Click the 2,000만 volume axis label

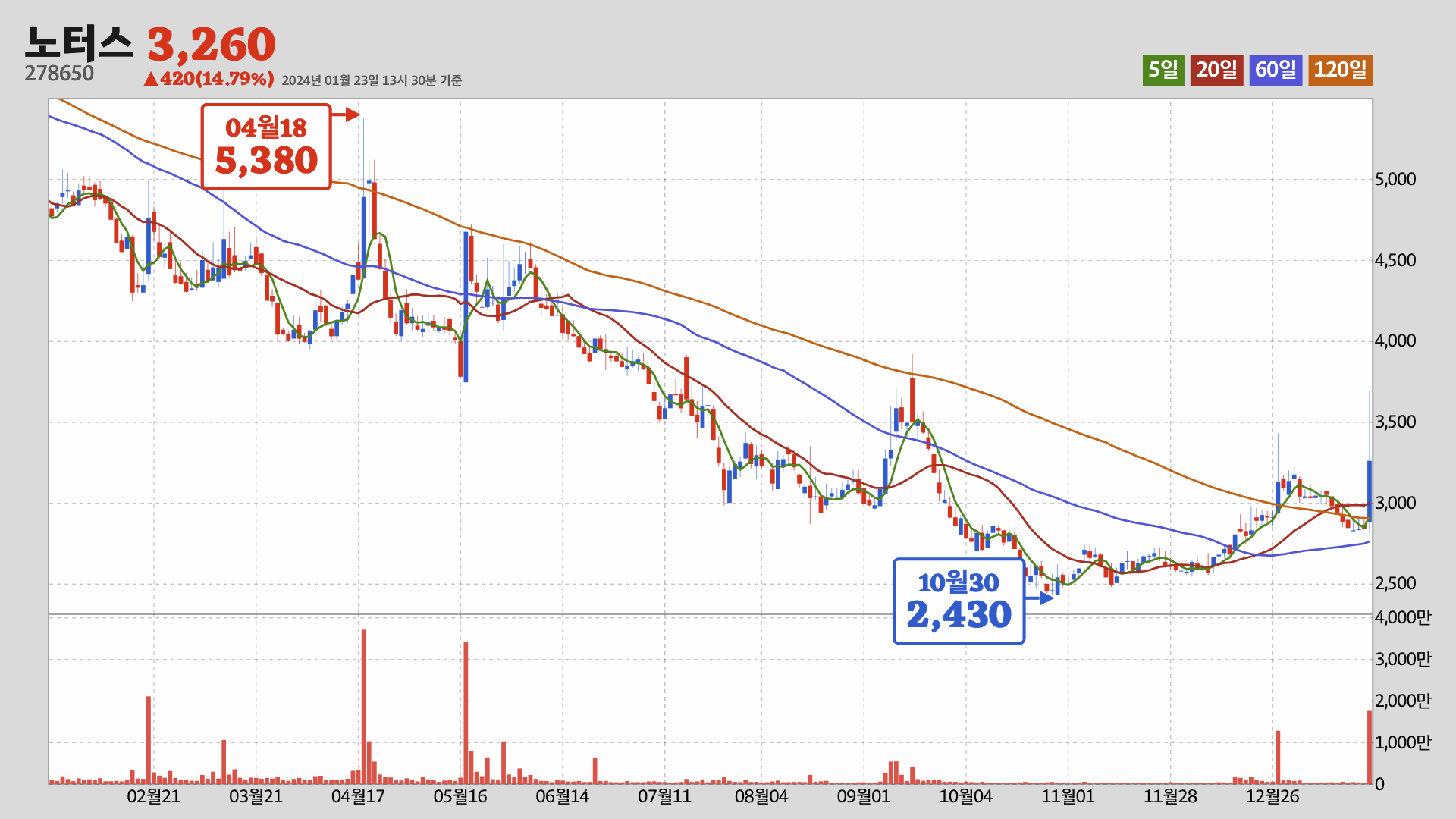(x=1403, y=701)
